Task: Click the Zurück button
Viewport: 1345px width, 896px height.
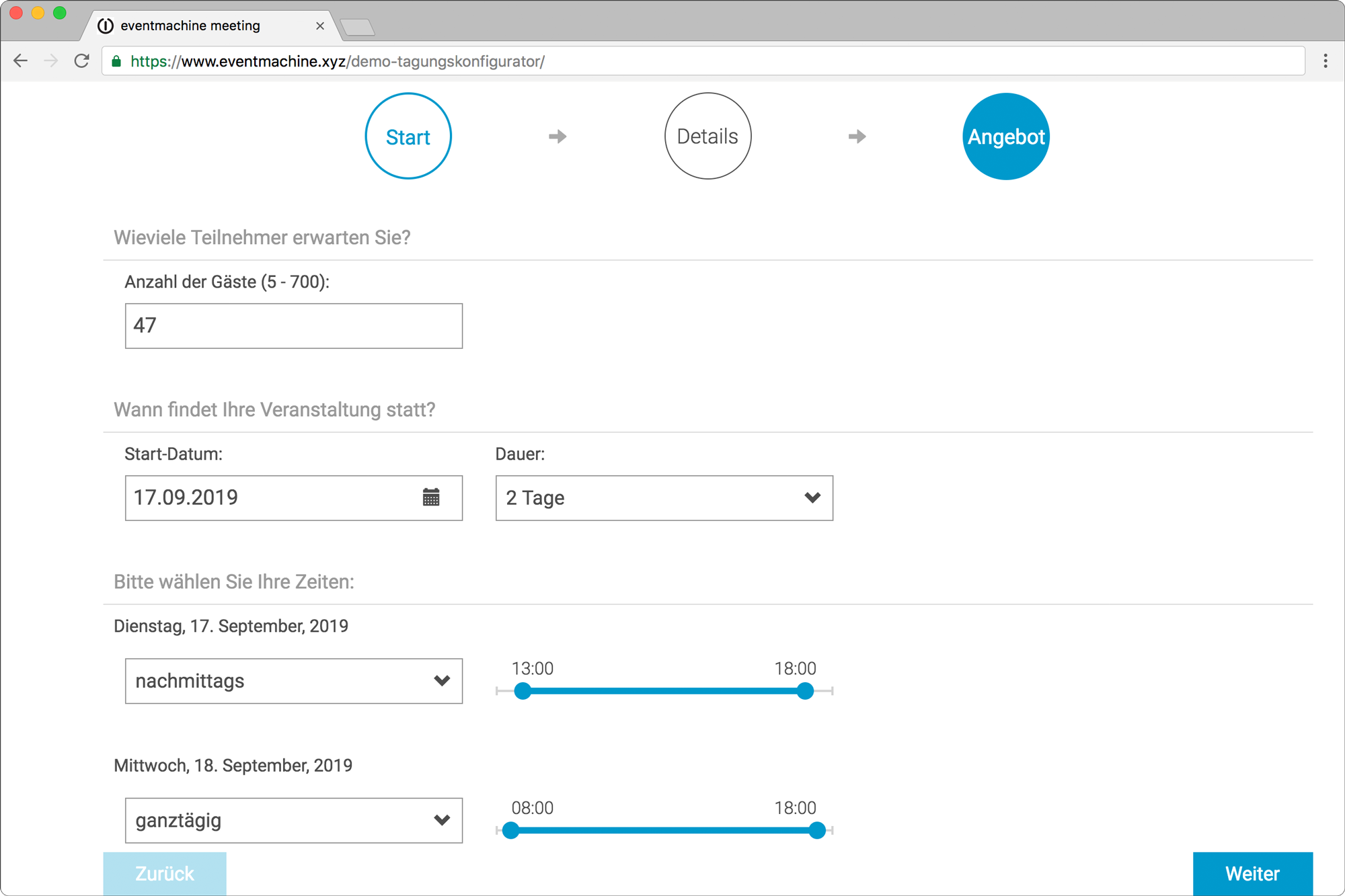Action: 164,873
